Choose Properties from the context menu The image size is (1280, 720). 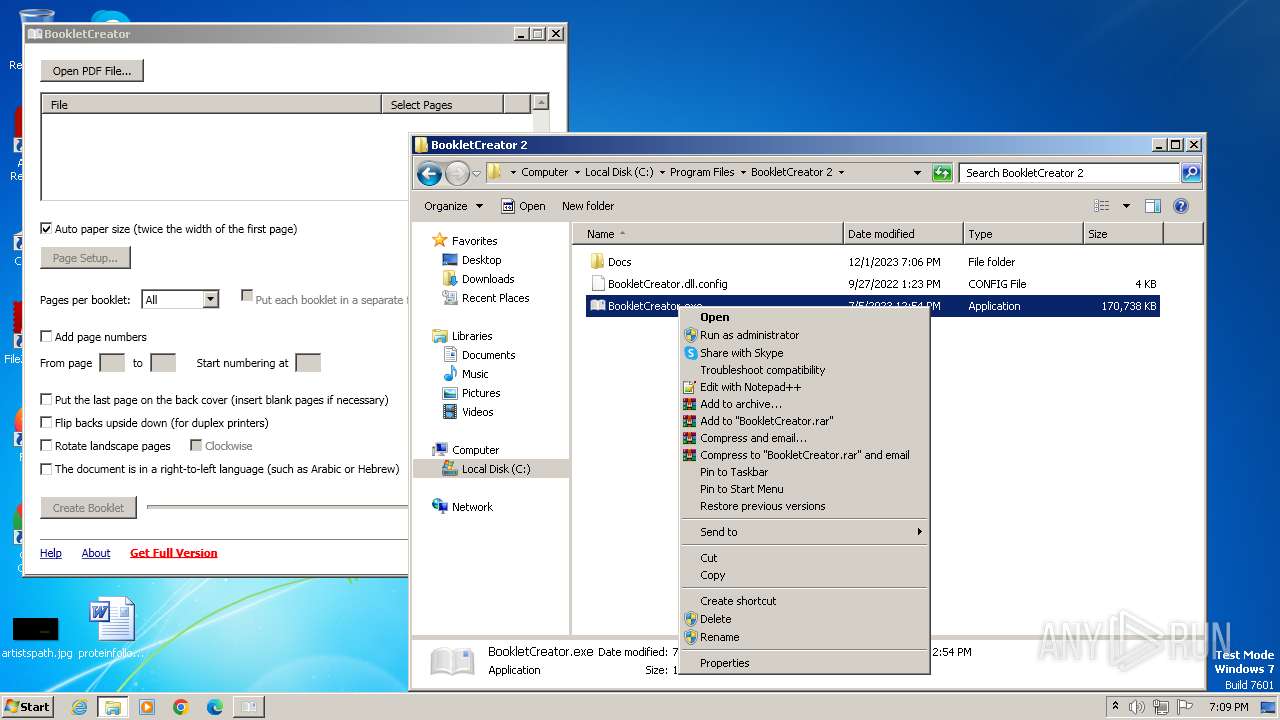(x=804, y=663)
